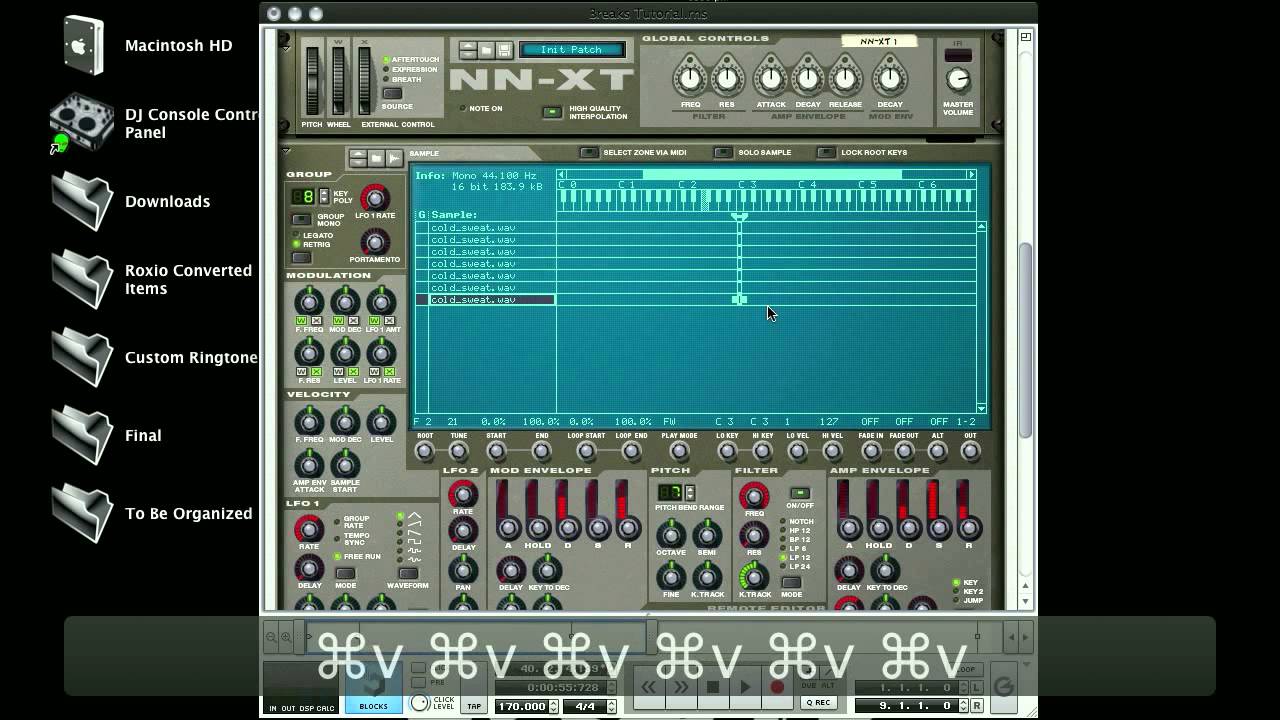This screenshot has width=1280, height=720.
Task: Click the transport Stop button
Action: coord(713,687)
